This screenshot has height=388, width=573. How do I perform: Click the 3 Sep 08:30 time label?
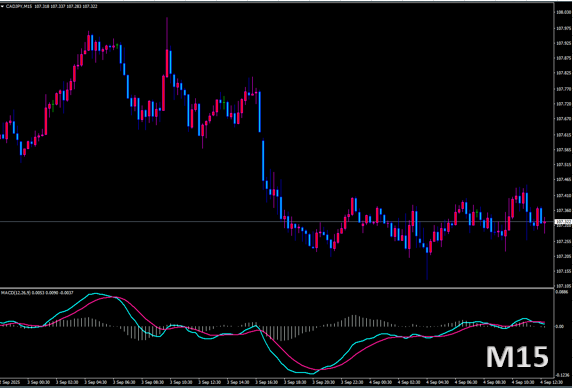click(153, 382)
